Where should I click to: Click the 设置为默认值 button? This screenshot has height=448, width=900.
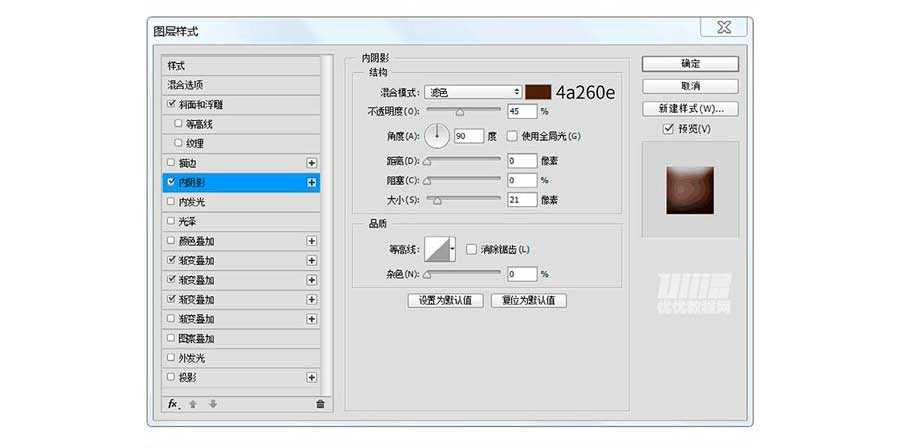[446, 300]
